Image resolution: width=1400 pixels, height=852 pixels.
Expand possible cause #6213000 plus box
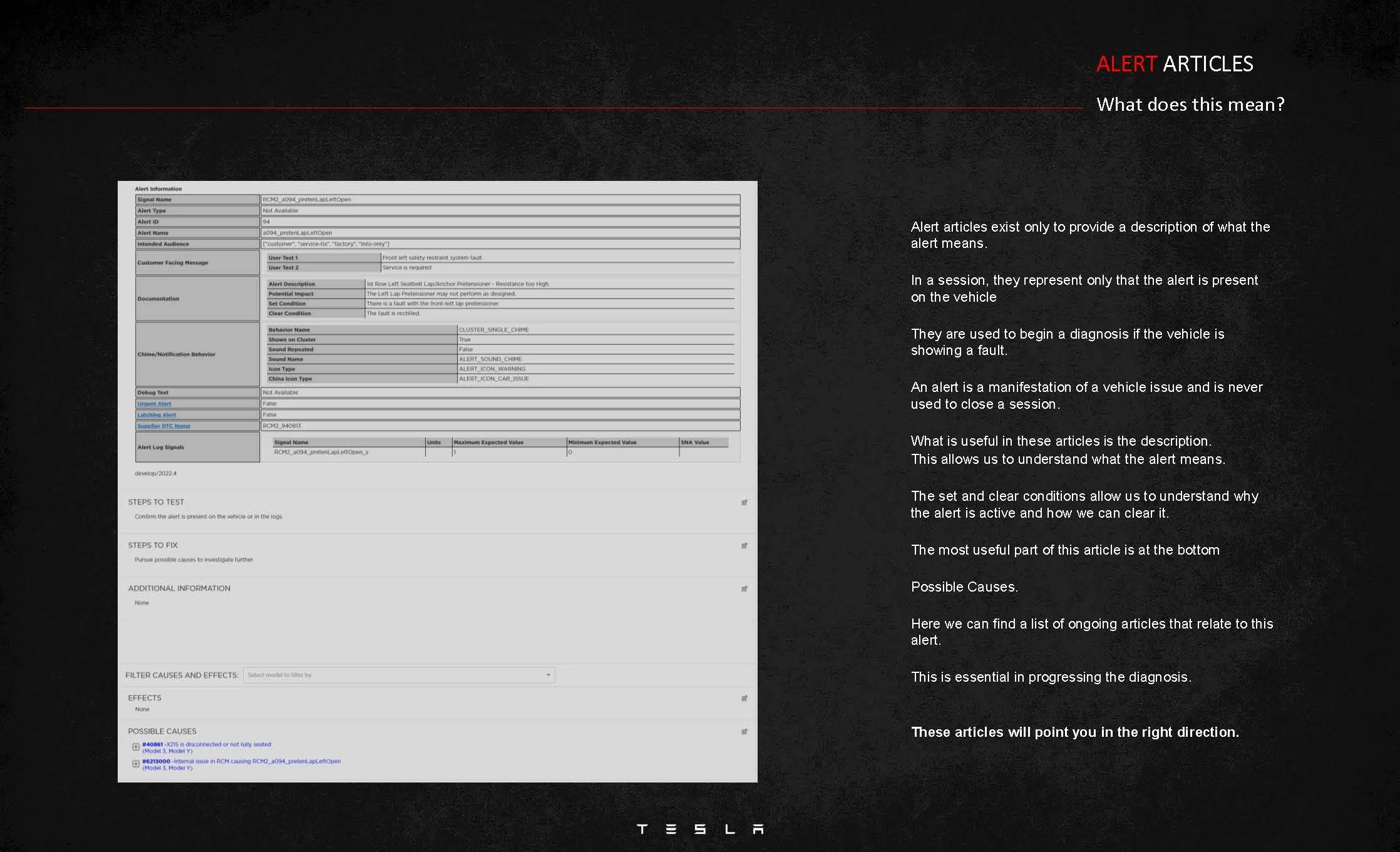136,764
